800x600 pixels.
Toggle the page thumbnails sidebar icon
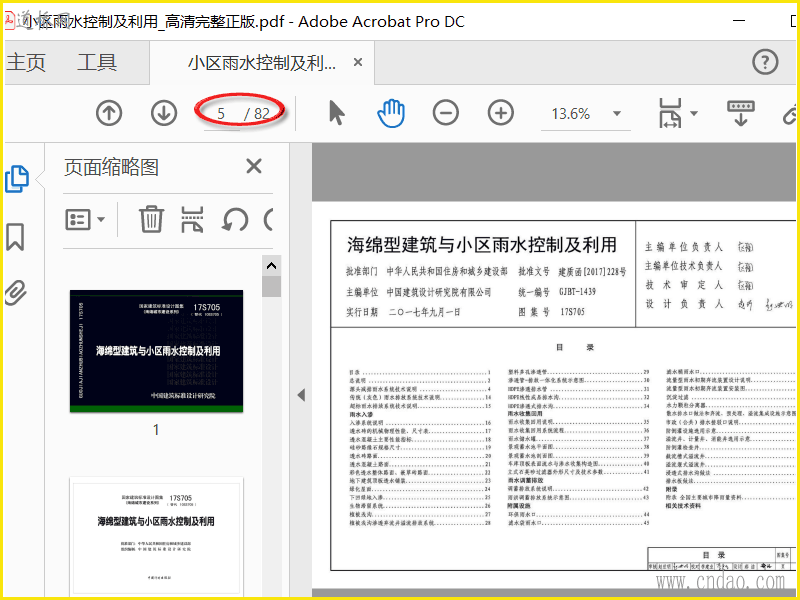pos(17,179)
